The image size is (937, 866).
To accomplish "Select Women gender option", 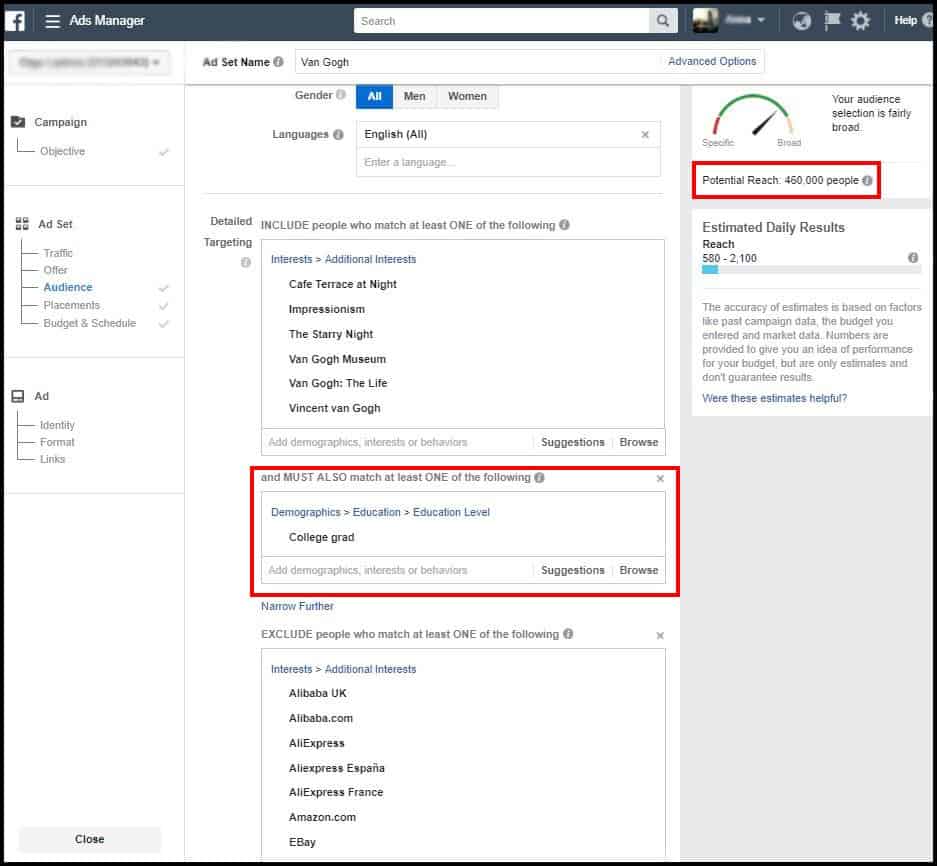I will pyautogui.click(x=467, y=96).
